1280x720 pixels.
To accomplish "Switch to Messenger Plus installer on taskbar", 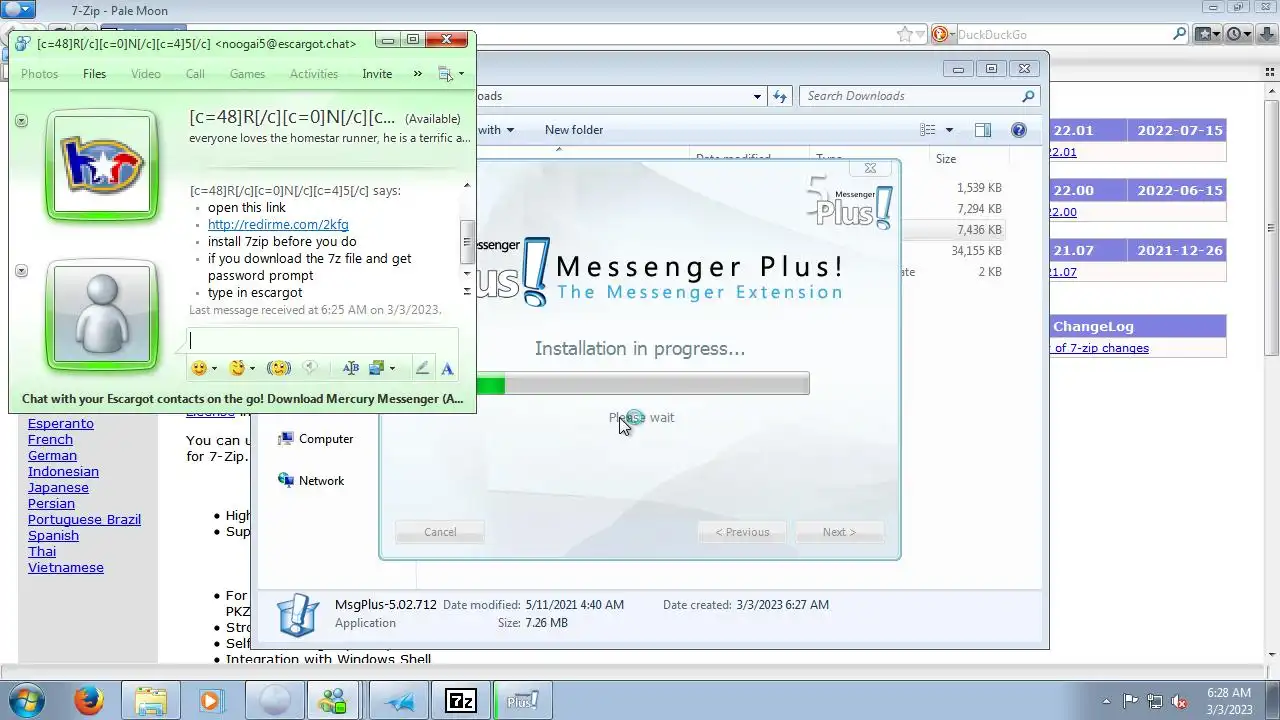I will point(522,701).
